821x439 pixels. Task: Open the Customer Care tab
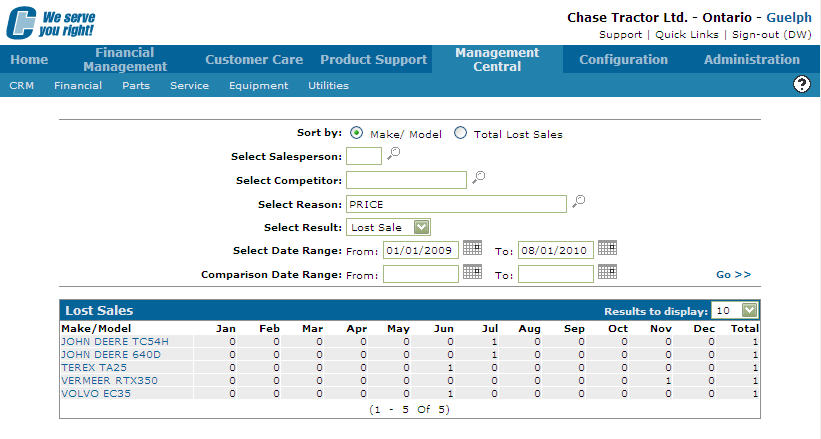pyautogui.click(x=254, y=59)
